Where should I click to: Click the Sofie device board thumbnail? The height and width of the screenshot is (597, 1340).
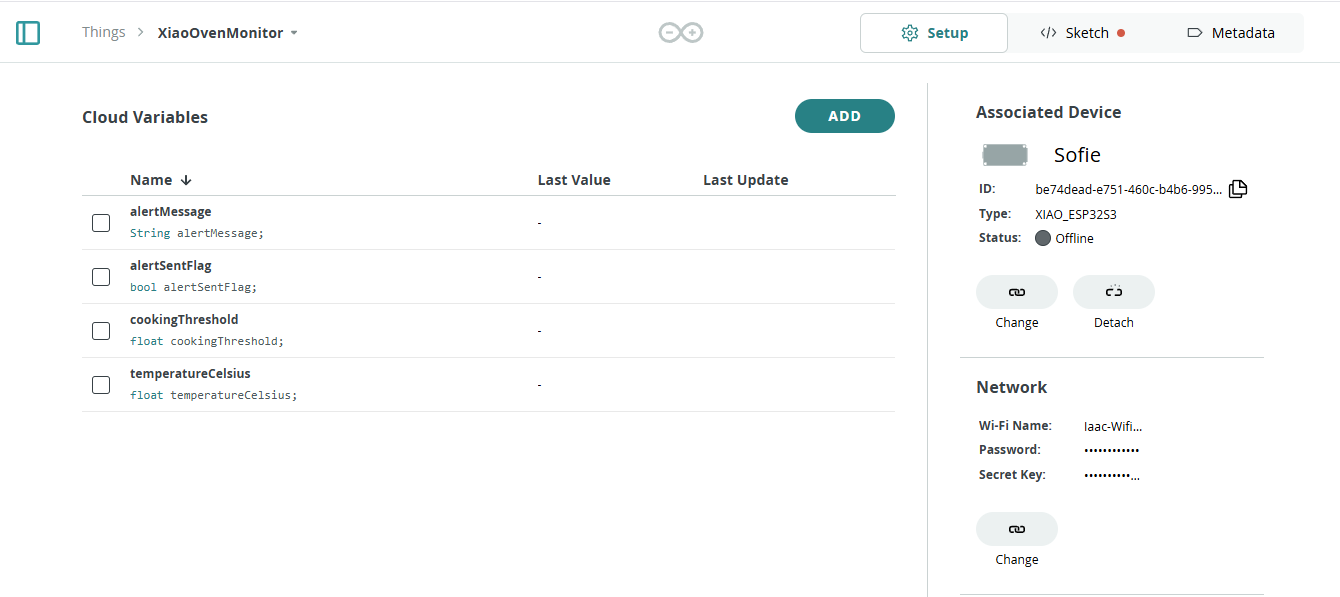pyautogui.click(x=1005, y=155)
